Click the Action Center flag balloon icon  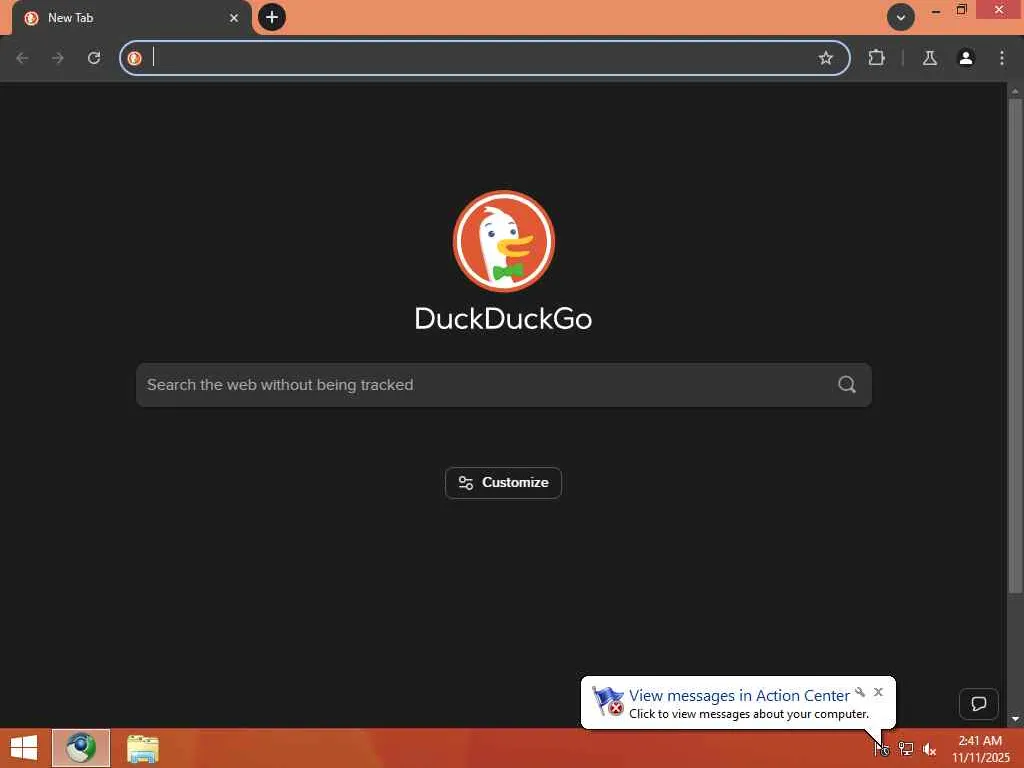(607, 701)
